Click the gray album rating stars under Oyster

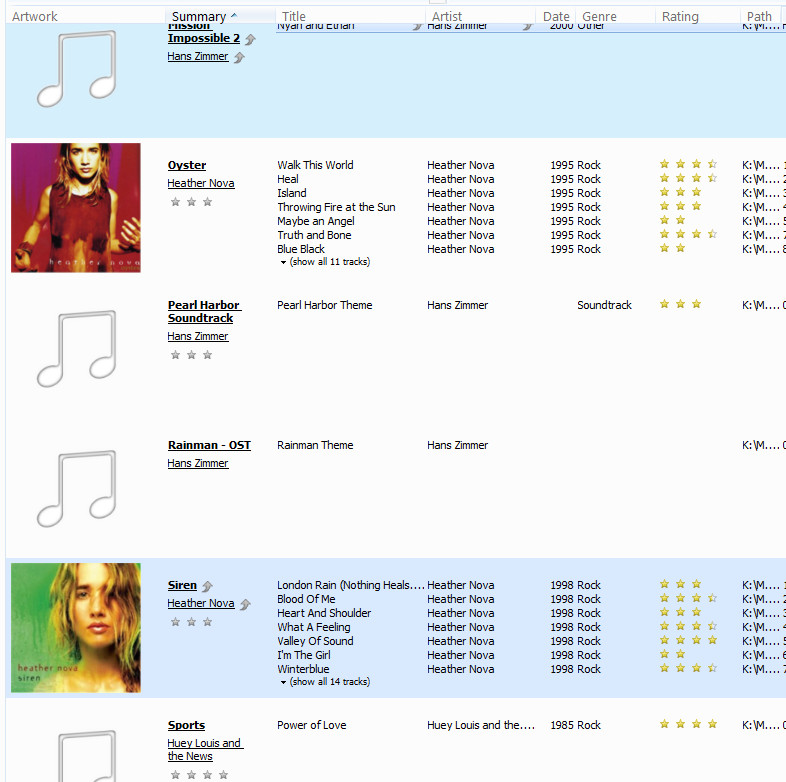[191, 202]
